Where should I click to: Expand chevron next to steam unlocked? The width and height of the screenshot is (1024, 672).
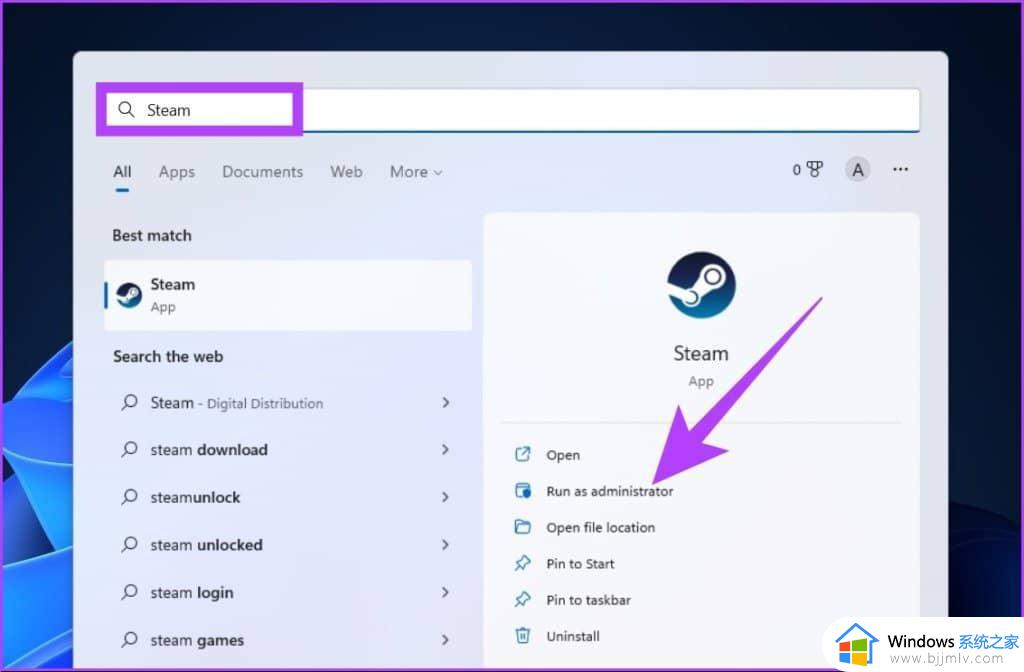(445, 545)
